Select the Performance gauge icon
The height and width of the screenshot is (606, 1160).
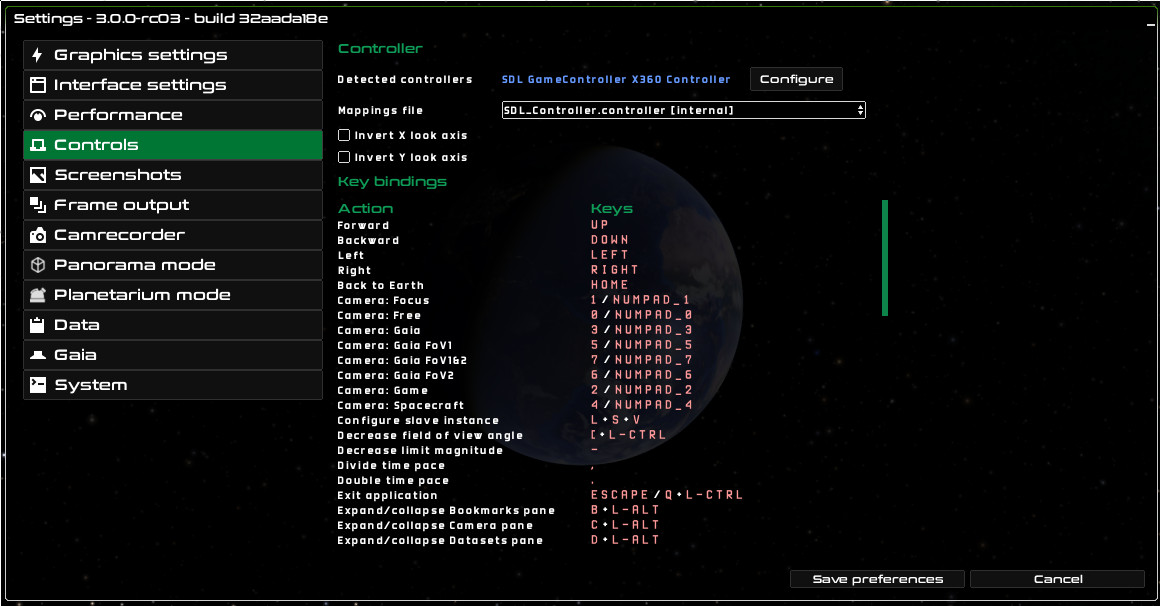(x=38, y=115)
